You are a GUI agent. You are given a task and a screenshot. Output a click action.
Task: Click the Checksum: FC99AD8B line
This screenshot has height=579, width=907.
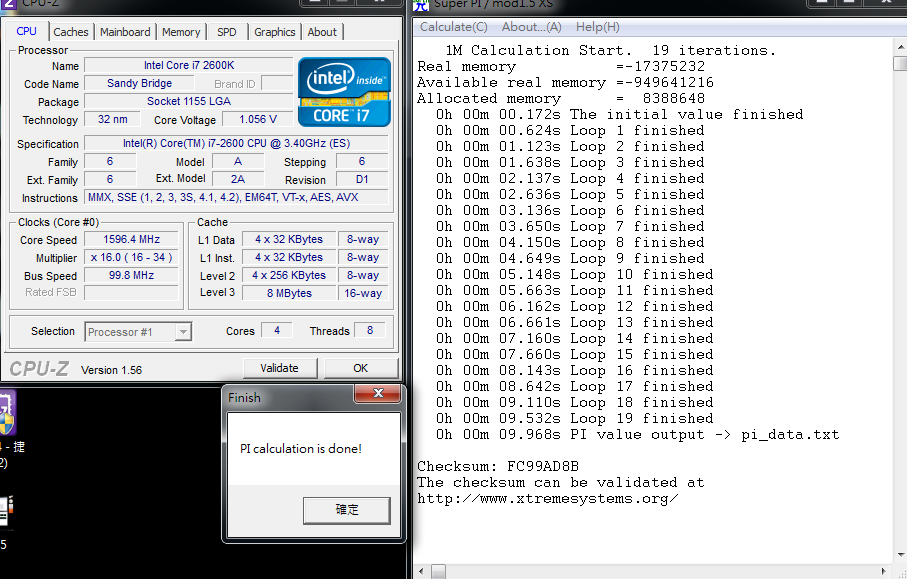tap(498, 466)
